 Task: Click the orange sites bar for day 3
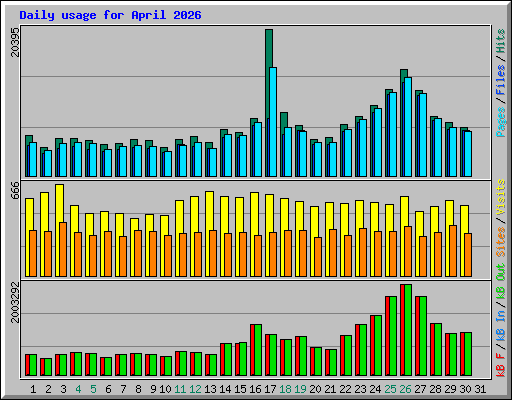(63, 249)
